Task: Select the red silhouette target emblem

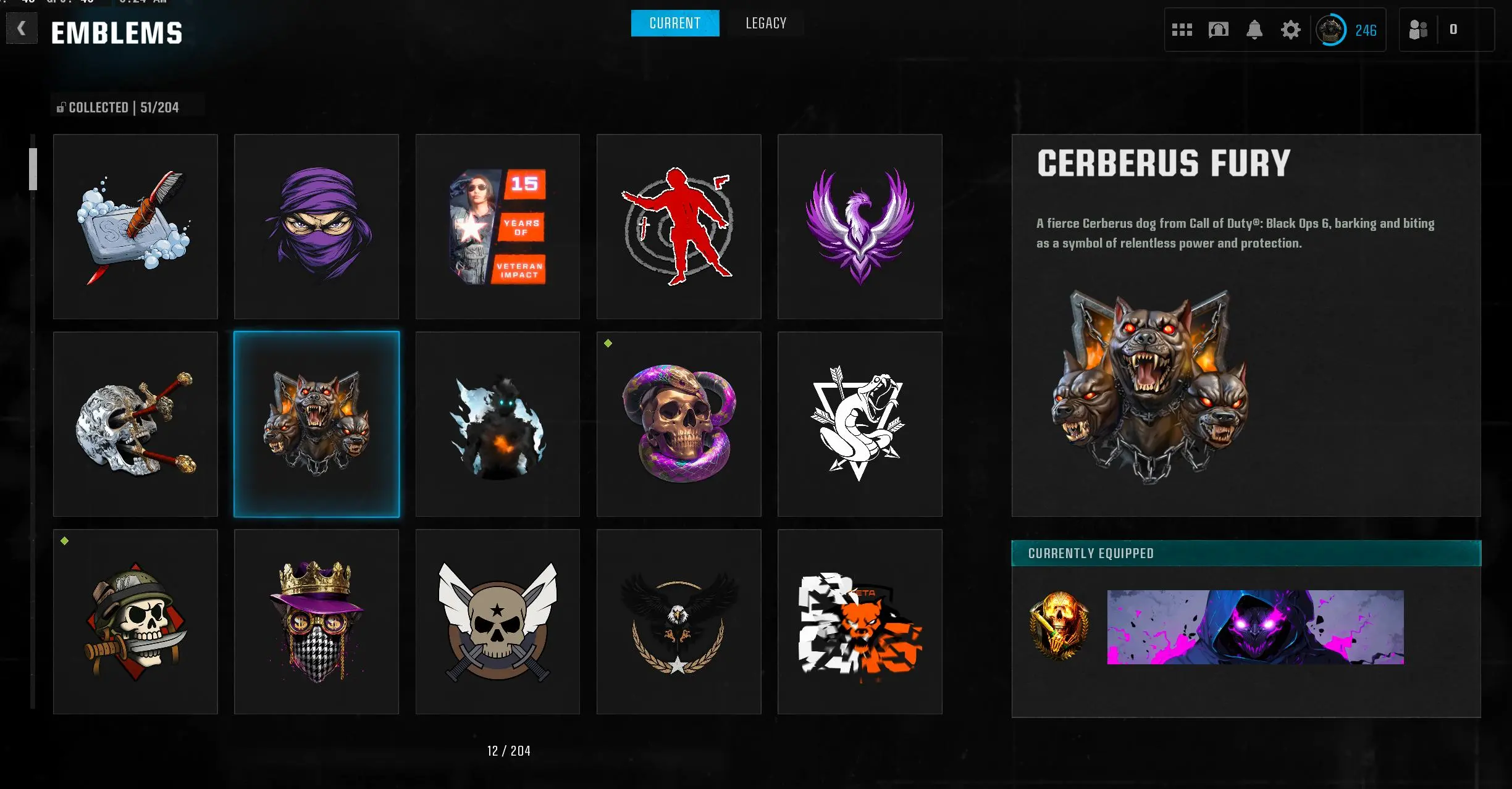Action: click(x=679, y=227)
